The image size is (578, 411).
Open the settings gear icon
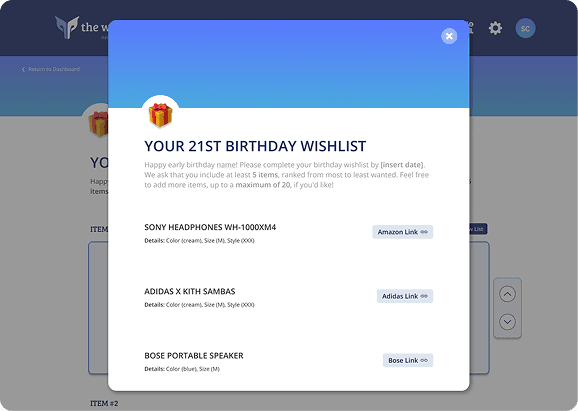point(495,28)
